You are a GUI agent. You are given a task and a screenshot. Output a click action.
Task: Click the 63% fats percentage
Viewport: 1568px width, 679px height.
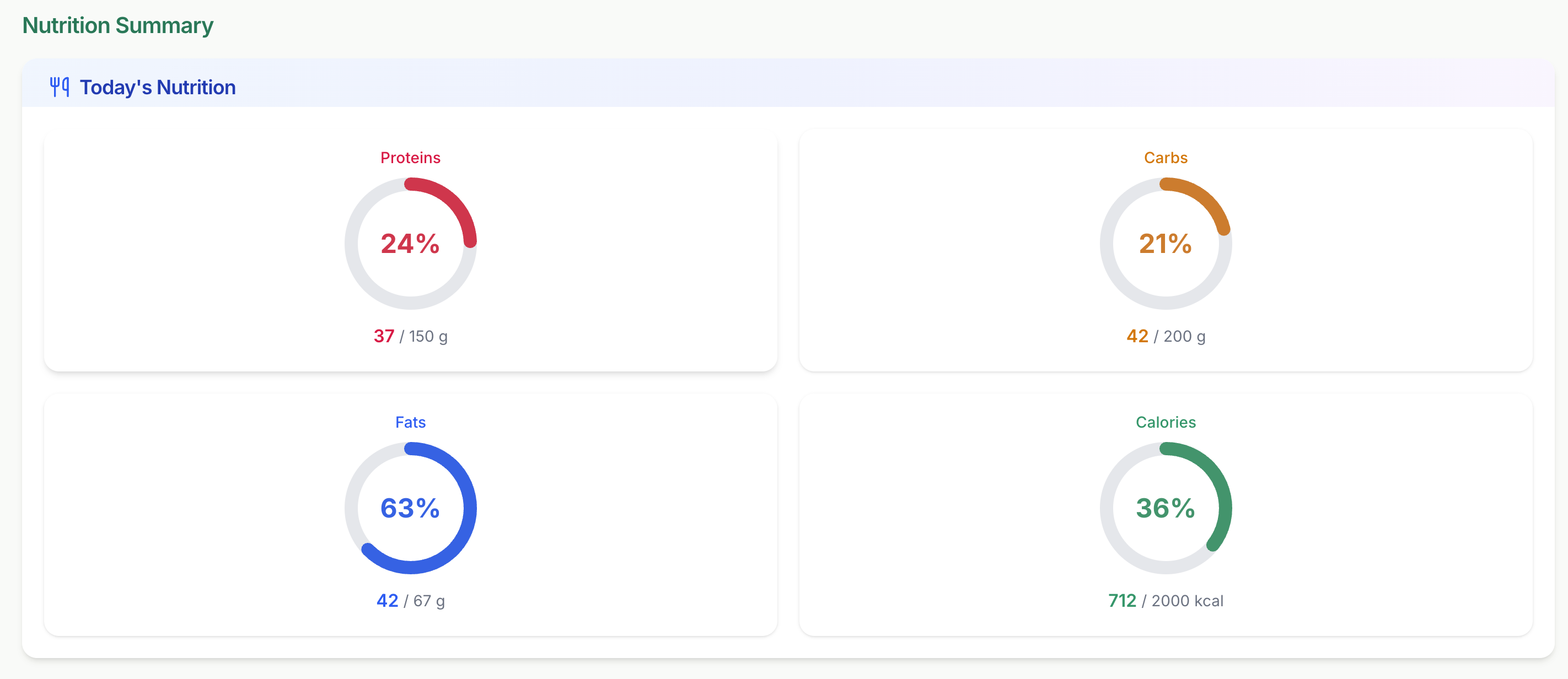(410, 508)
